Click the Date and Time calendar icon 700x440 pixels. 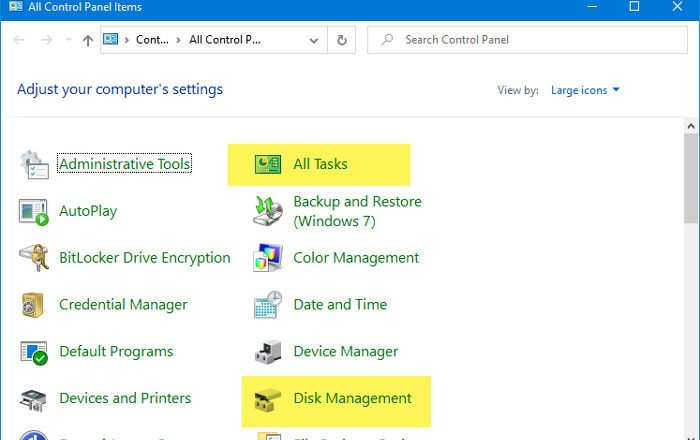tap(267, 305)
